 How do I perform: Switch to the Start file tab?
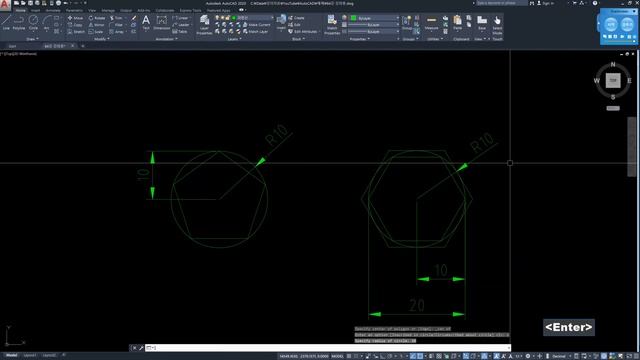[13, 46]
